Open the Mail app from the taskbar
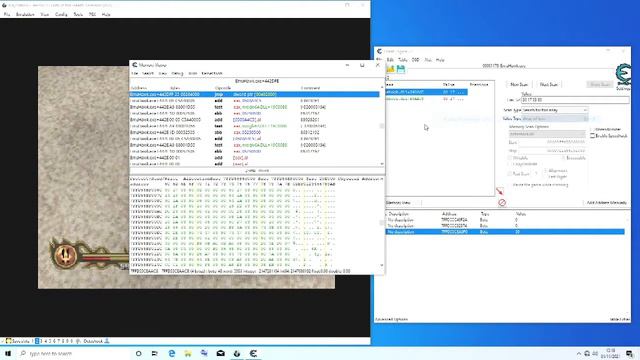The width and height of the screenshot is (640, 360). click(x=220, y=353)
